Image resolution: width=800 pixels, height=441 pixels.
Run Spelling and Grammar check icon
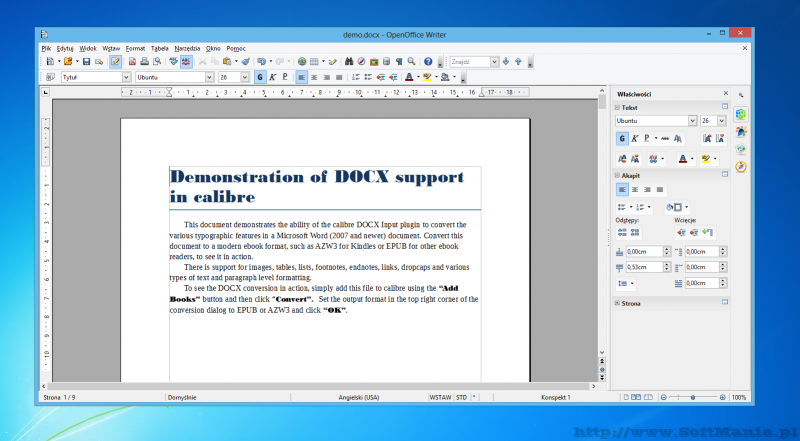click(x=173, y=62)
